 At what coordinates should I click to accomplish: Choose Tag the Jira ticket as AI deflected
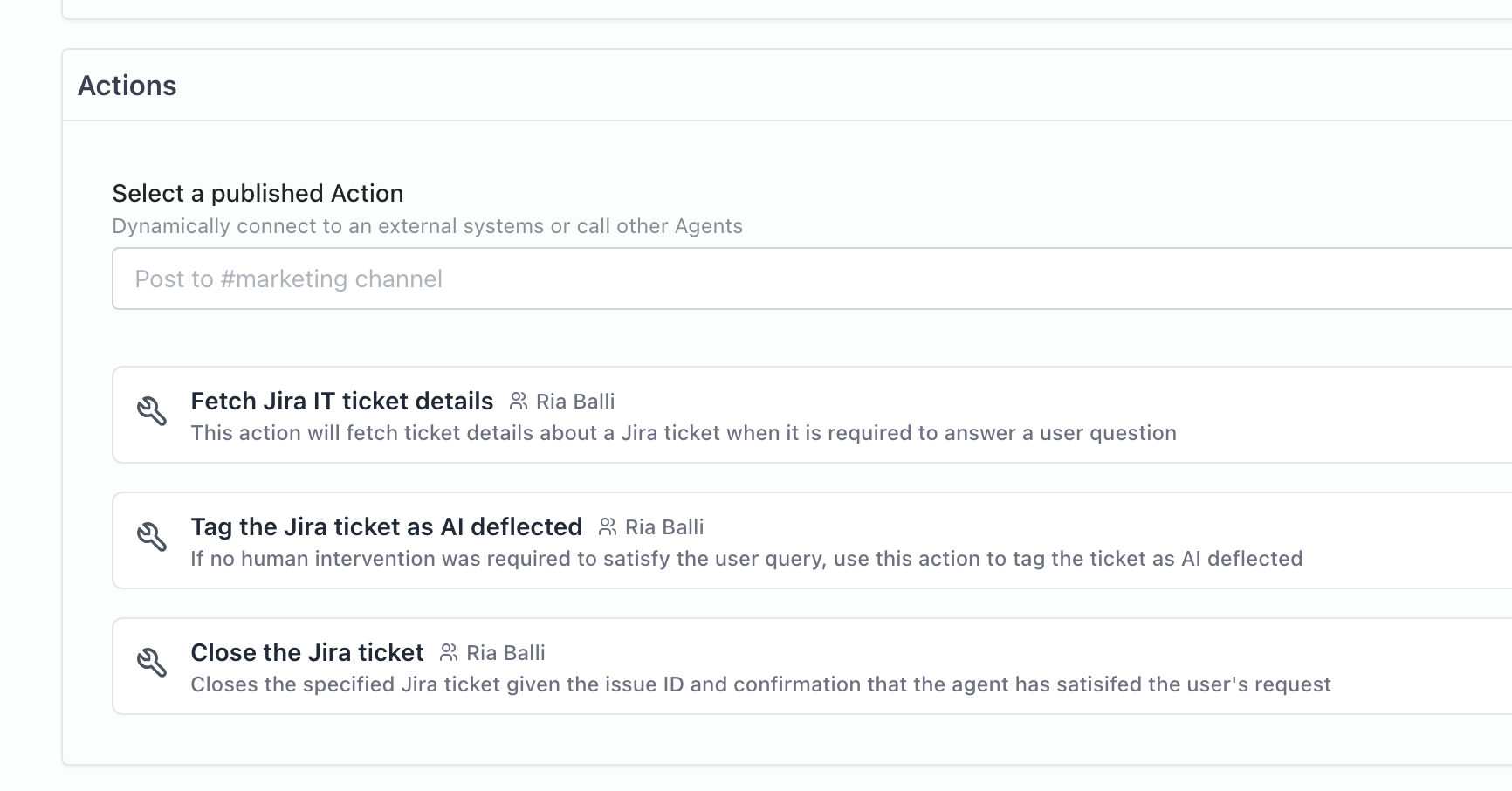(386, 526)
